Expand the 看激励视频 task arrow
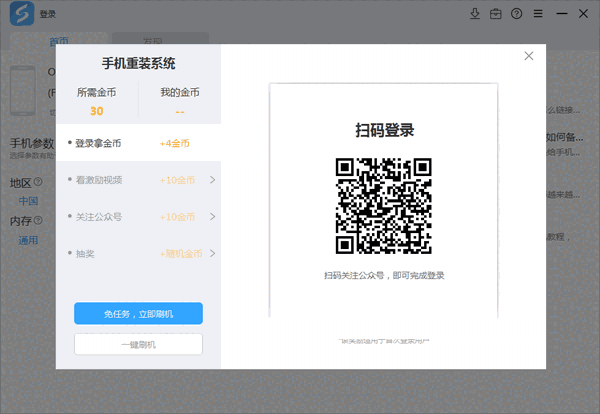Image resolution: width=600 pixels, height=414 pixels. (x=211, y=180)
